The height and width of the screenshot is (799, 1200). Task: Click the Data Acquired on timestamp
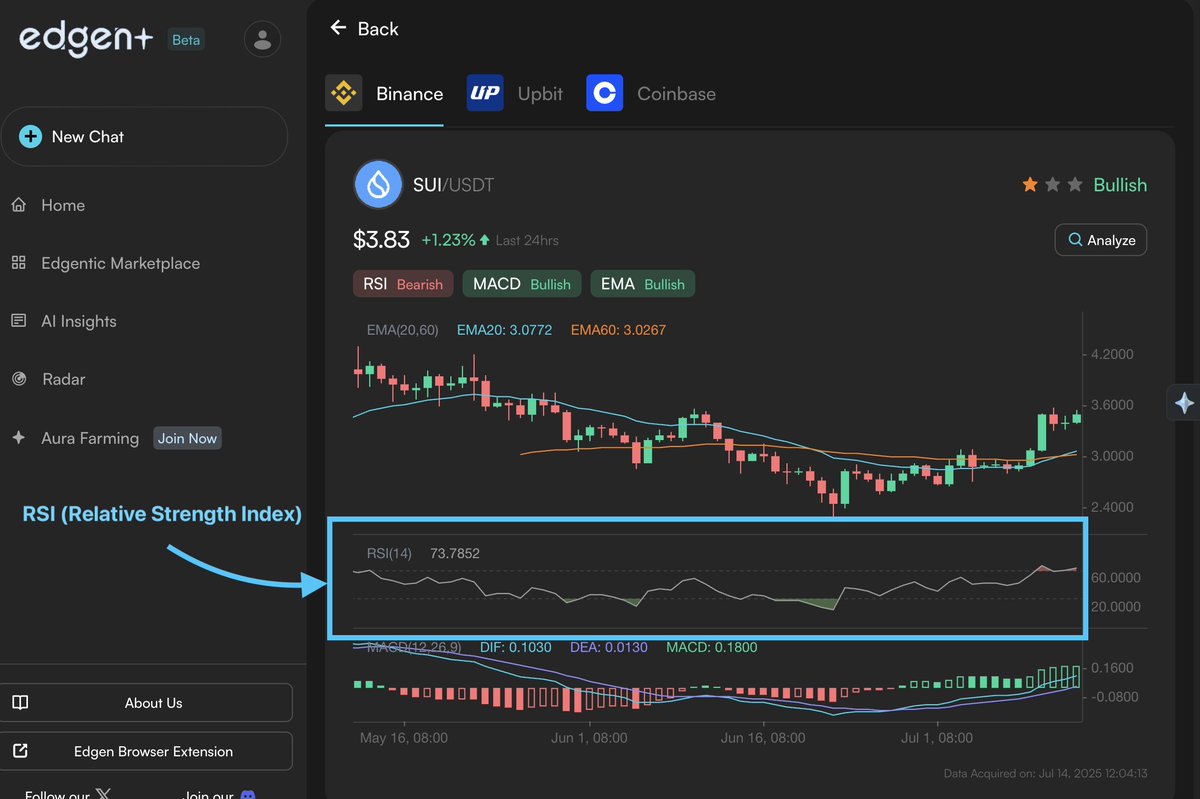(1045, 773)
